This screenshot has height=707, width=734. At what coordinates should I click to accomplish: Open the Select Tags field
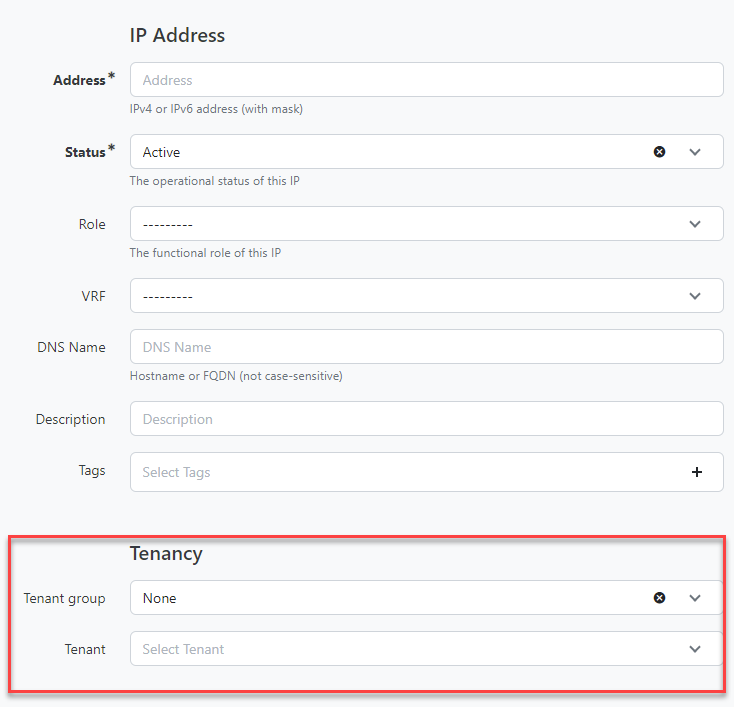pyautogui.click(x=426, y=472)
